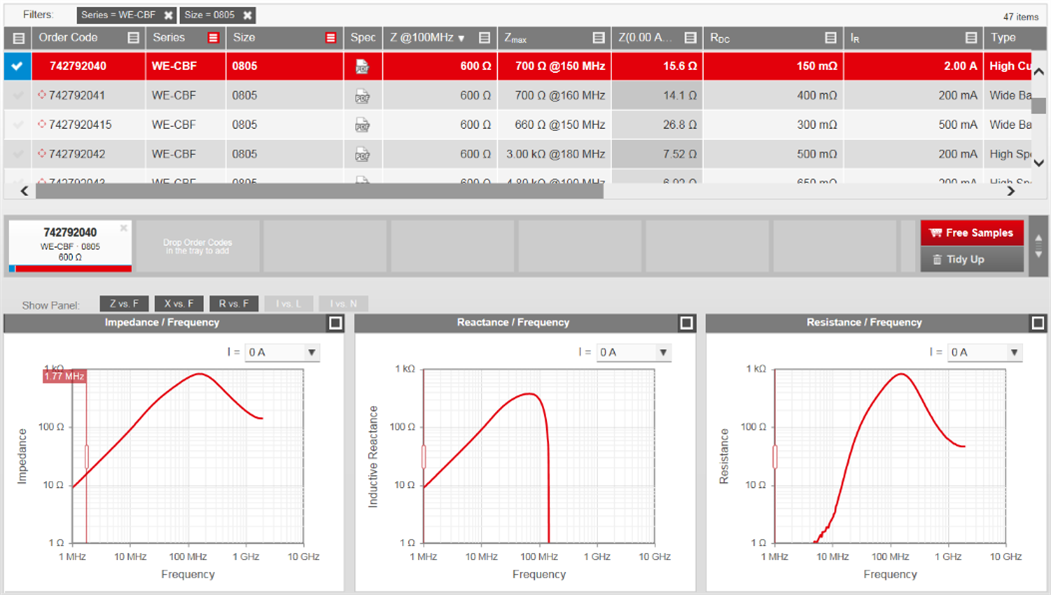Image resolution: width=1051 pixels, height=595 pixels.
Task: Sort by Z @100MHz descending arrow
Action: pos(461,39)
